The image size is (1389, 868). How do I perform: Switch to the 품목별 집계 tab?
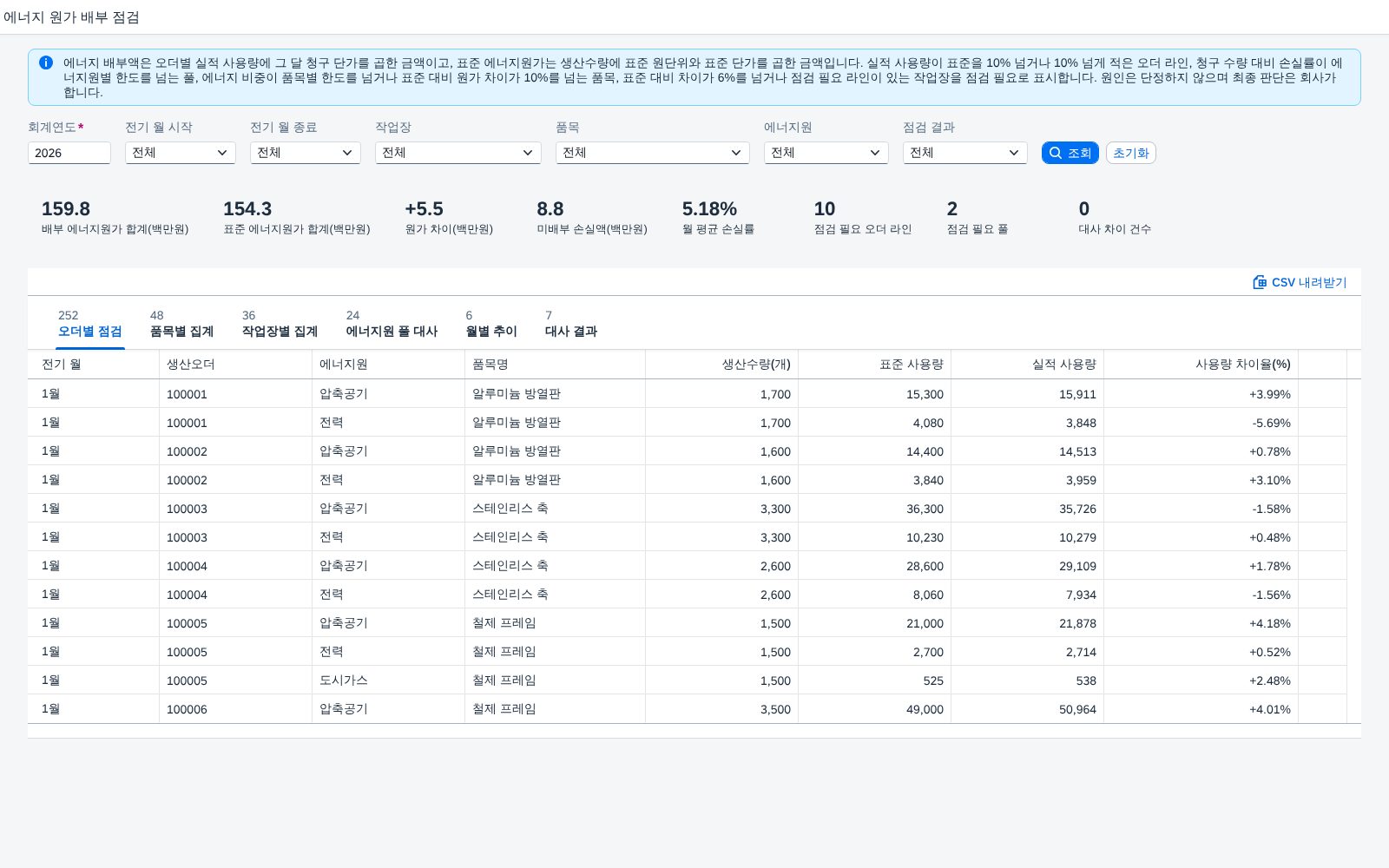click(x=181, y=324)
